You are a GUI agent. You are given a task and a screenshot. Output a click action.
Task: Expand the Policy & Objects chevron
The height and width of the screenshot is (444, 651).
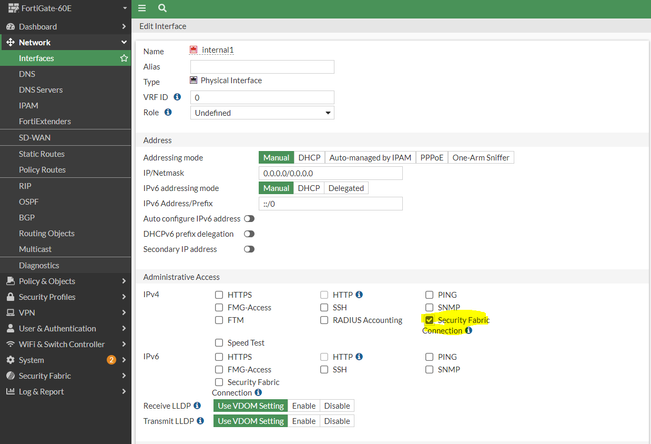pyautogui.click(x=124, y=281)
